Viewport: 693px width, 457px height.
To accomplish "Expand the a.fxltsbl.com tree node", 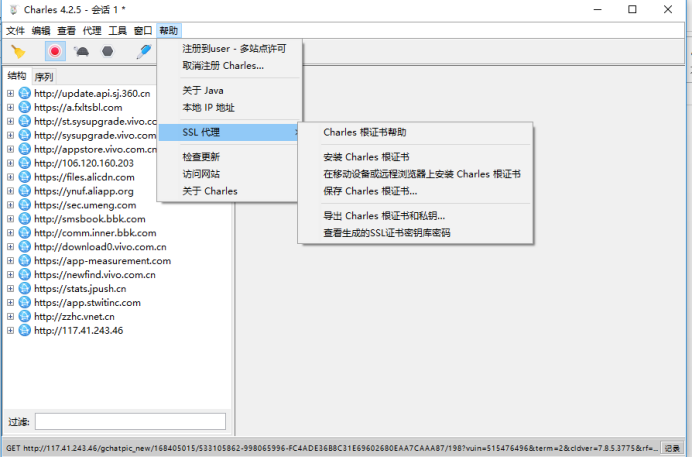I will point(11,107).
